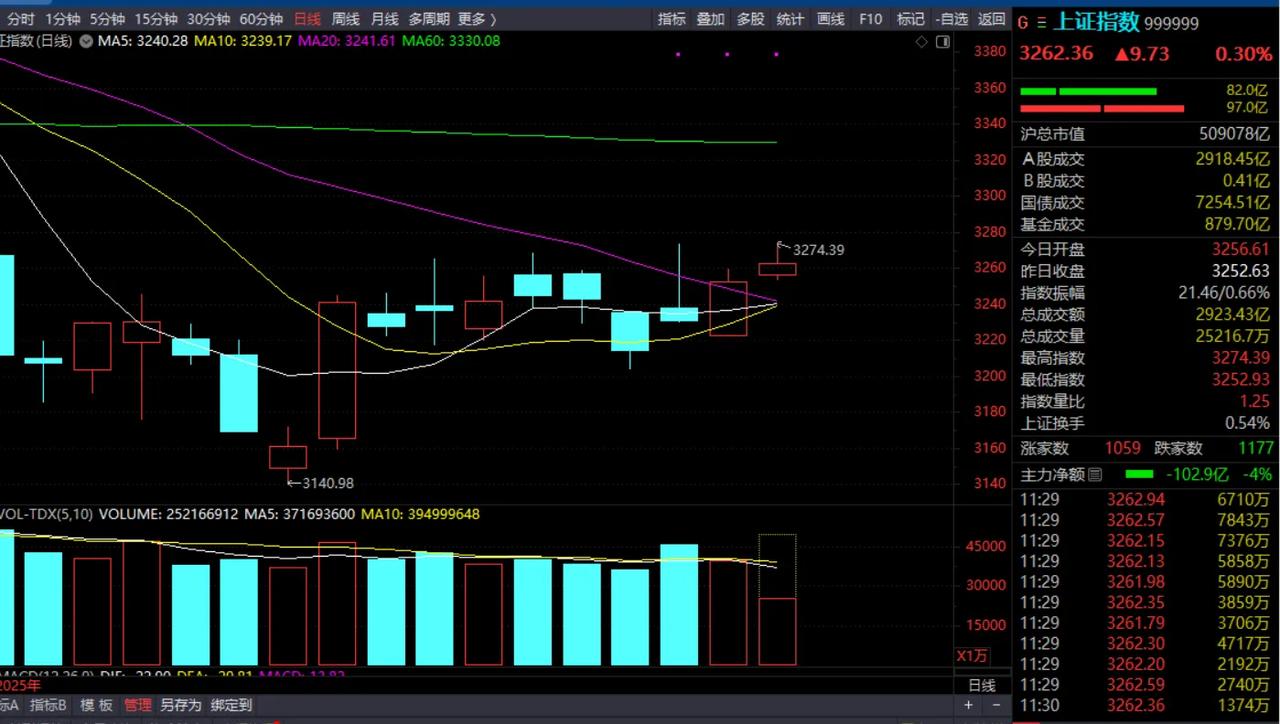Open the 多周期 multi-period view

[x=428, y=19]
